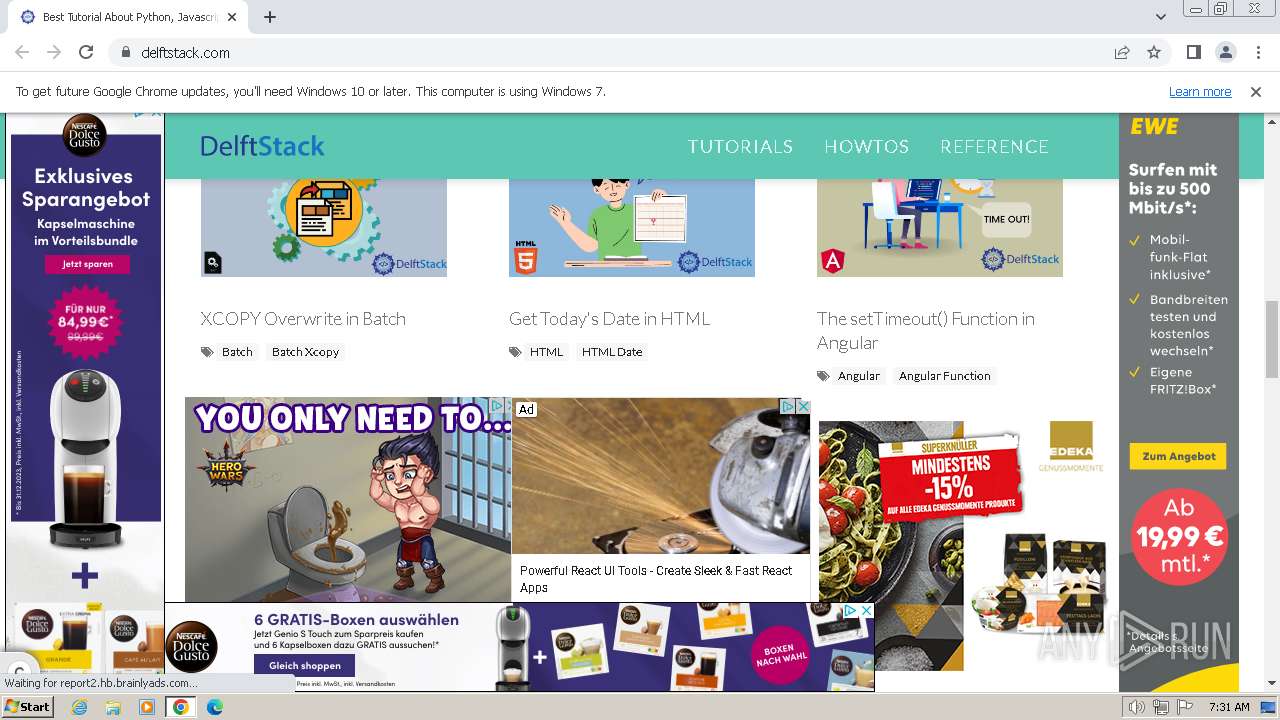
Task: Open the Chrome side panel
Action: click(1193, 52)
